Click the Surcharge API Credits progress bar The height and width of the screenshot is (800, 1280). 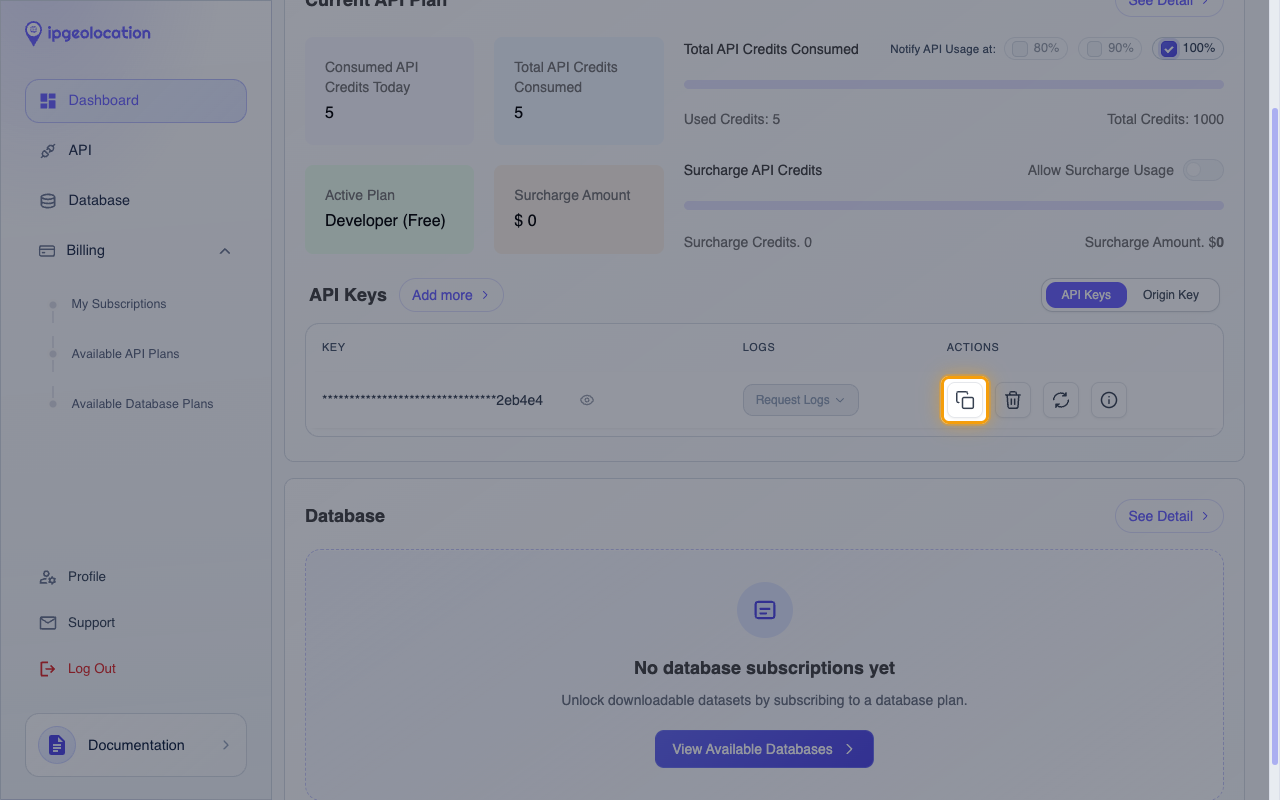tap(954, 206)
